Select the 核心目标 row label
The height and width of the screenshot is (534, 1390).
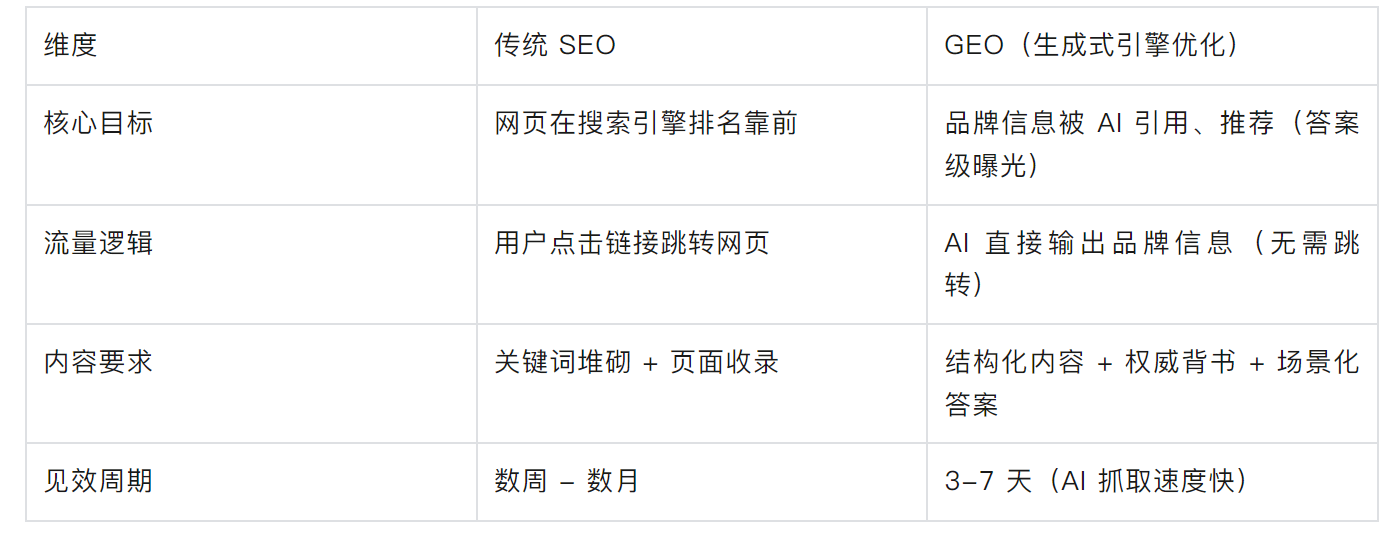pos(98,123)
